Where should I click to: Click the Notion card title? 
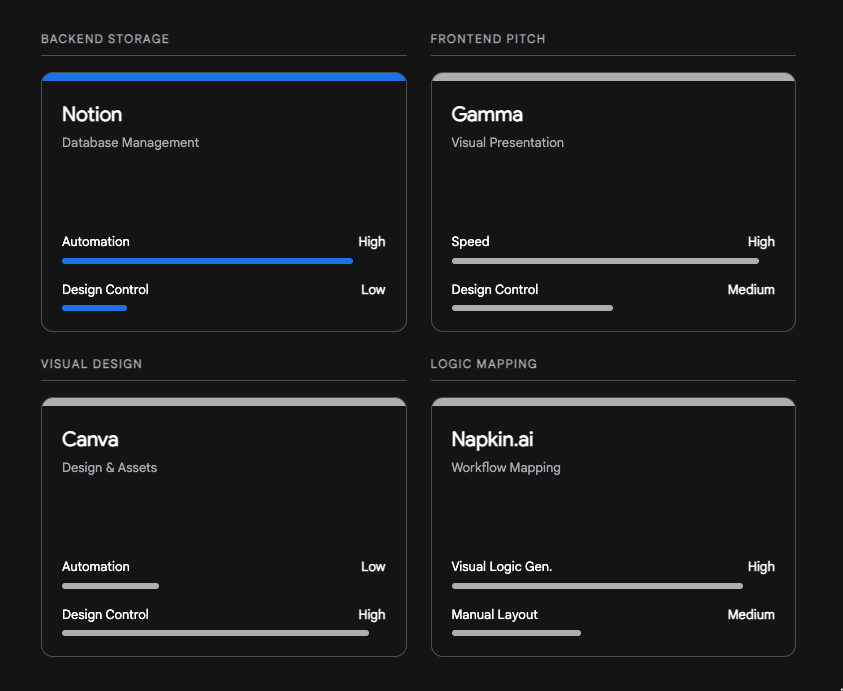(x=92, y=114)
